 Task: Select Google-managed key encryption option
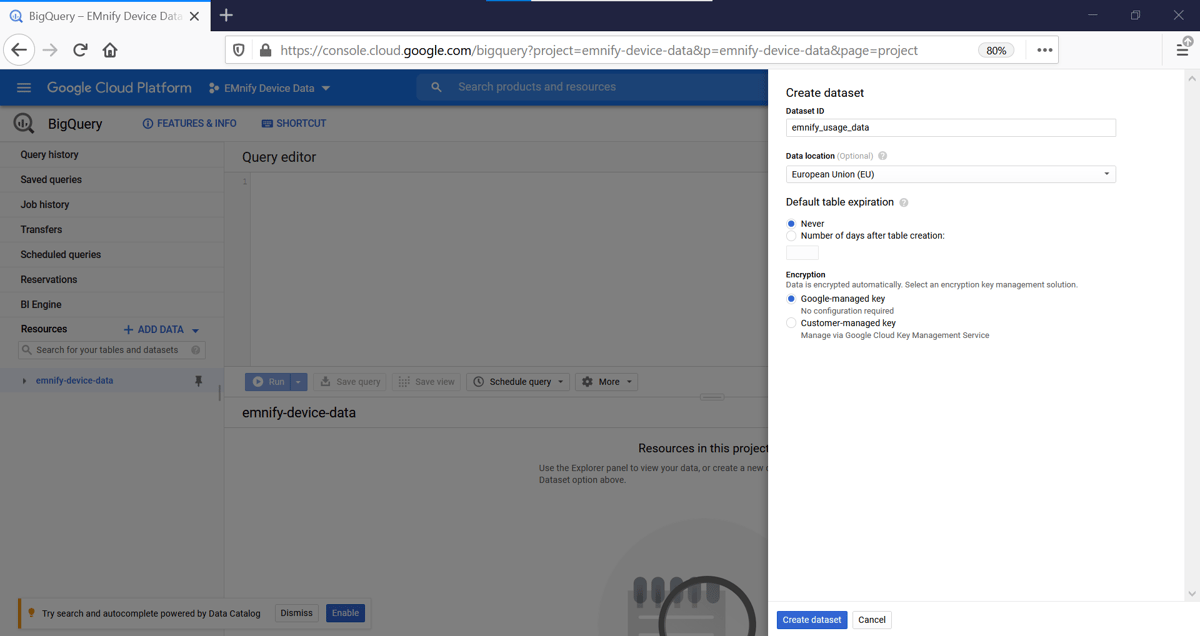(791, 299)
